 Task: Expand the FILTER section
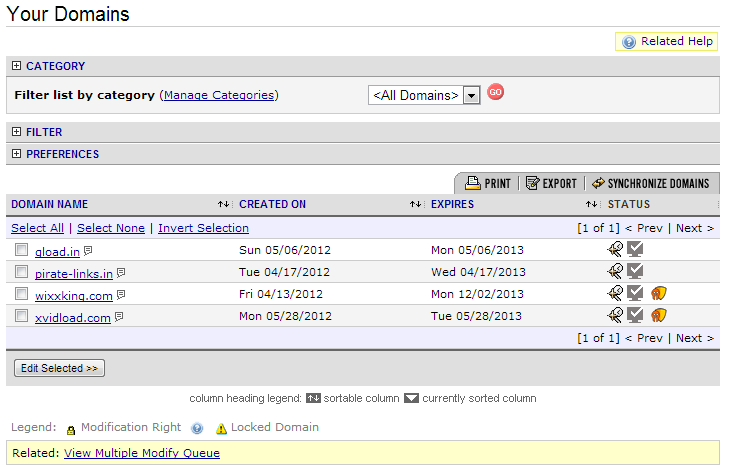(16, 132)
